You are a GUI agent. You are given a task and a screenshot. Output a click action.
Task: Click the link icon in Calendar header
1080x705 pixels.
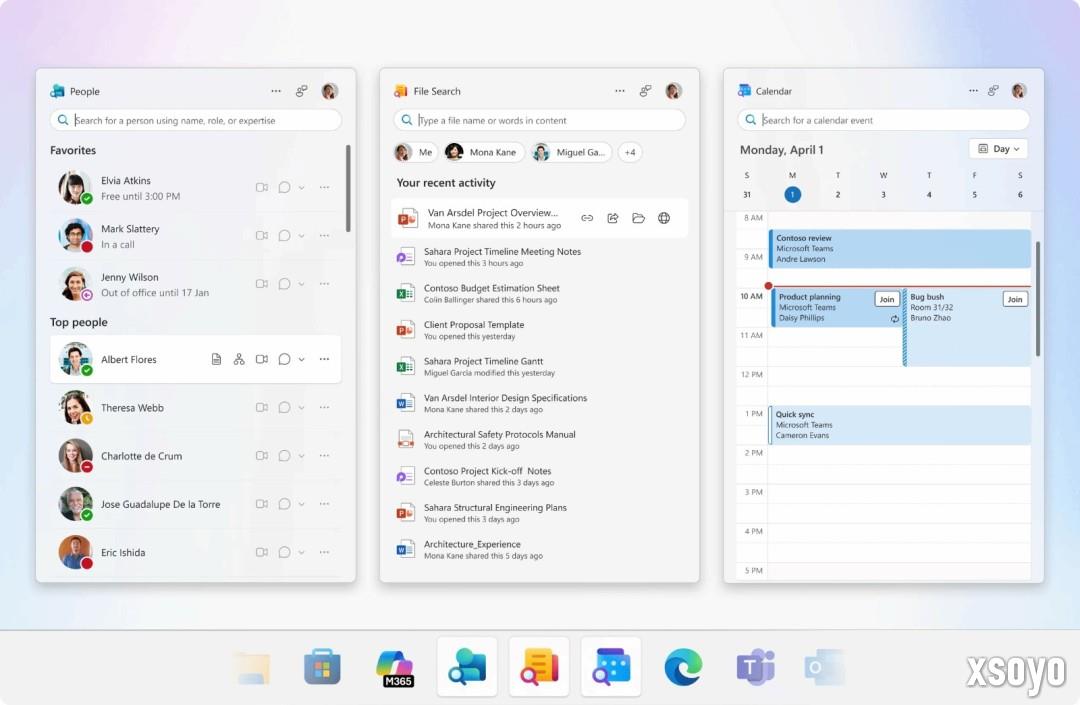pyautogui.click(x=993, y=90)
